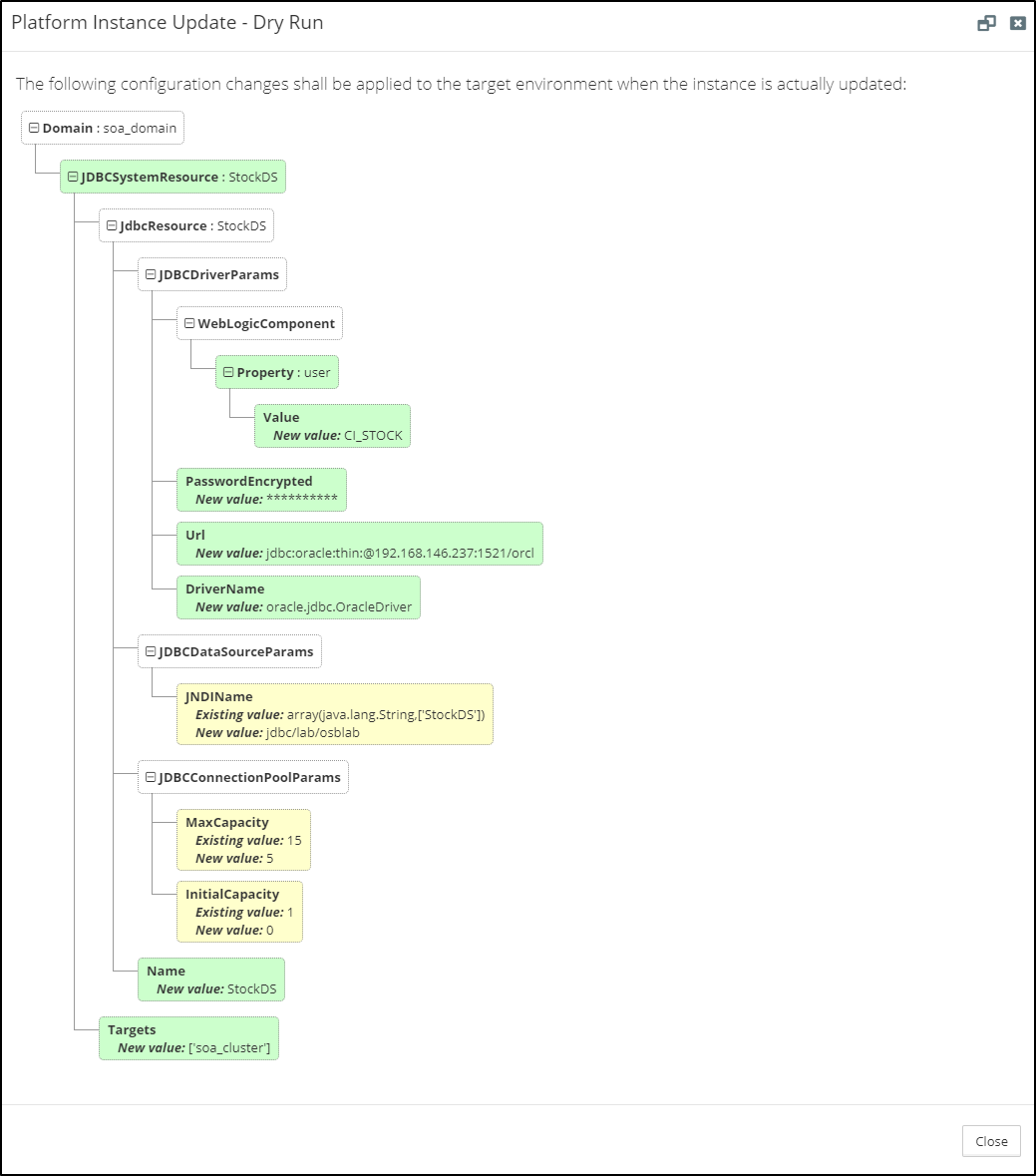Click the X icon in dialog header

(1017, 23)
